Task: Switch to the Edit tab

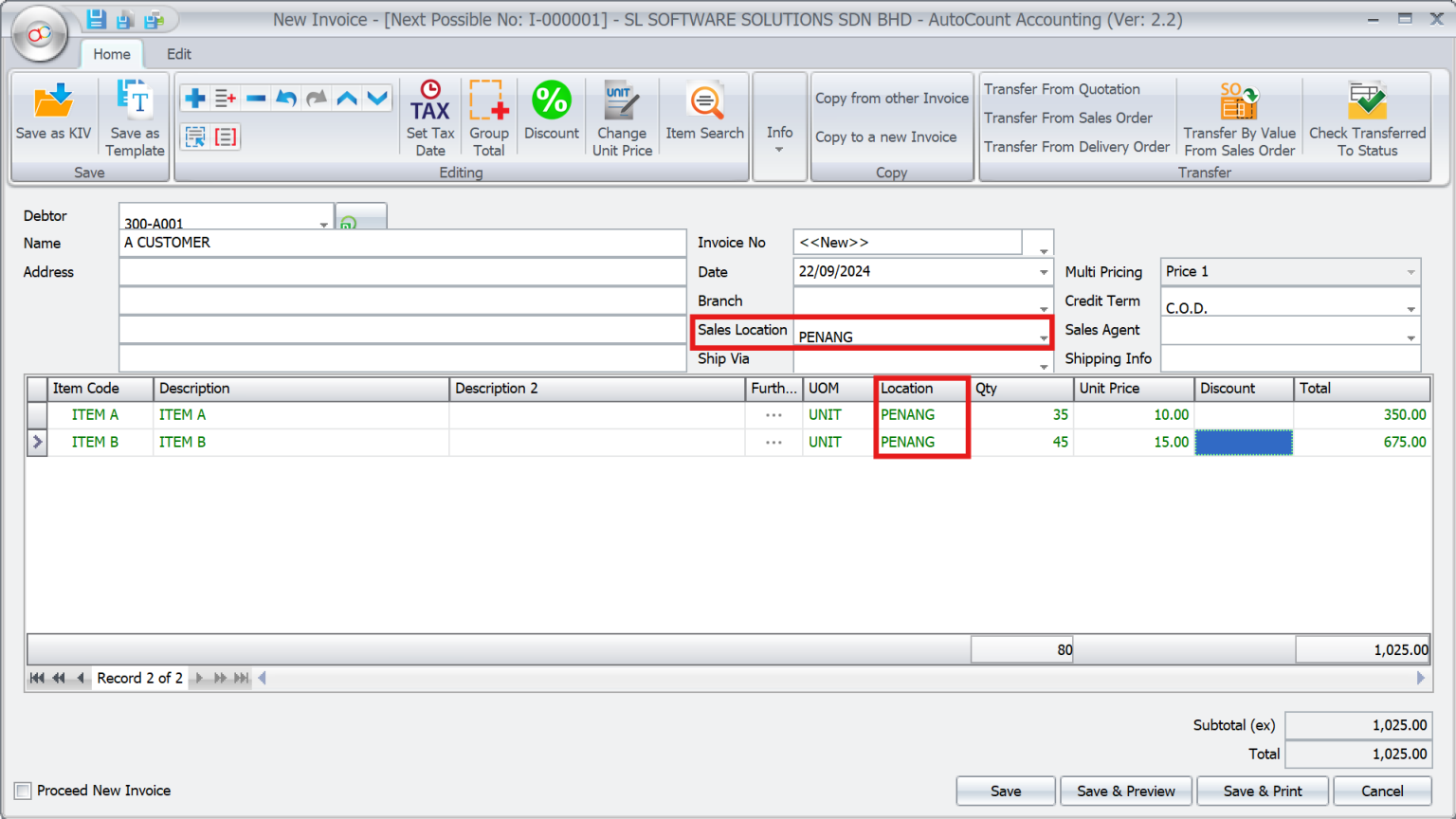Action: point(178,54)
